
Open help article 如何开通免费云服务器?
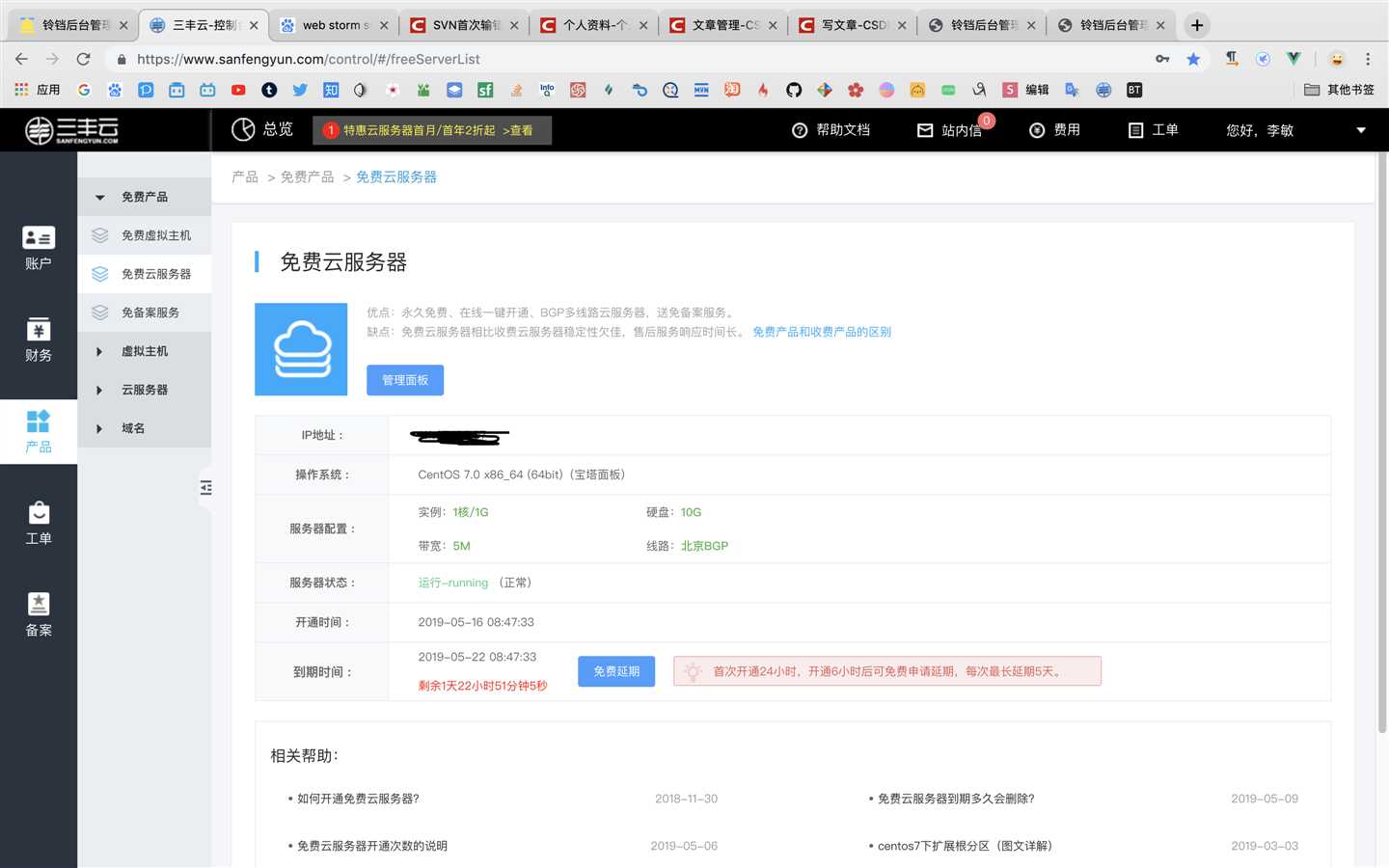pos(358,799)
